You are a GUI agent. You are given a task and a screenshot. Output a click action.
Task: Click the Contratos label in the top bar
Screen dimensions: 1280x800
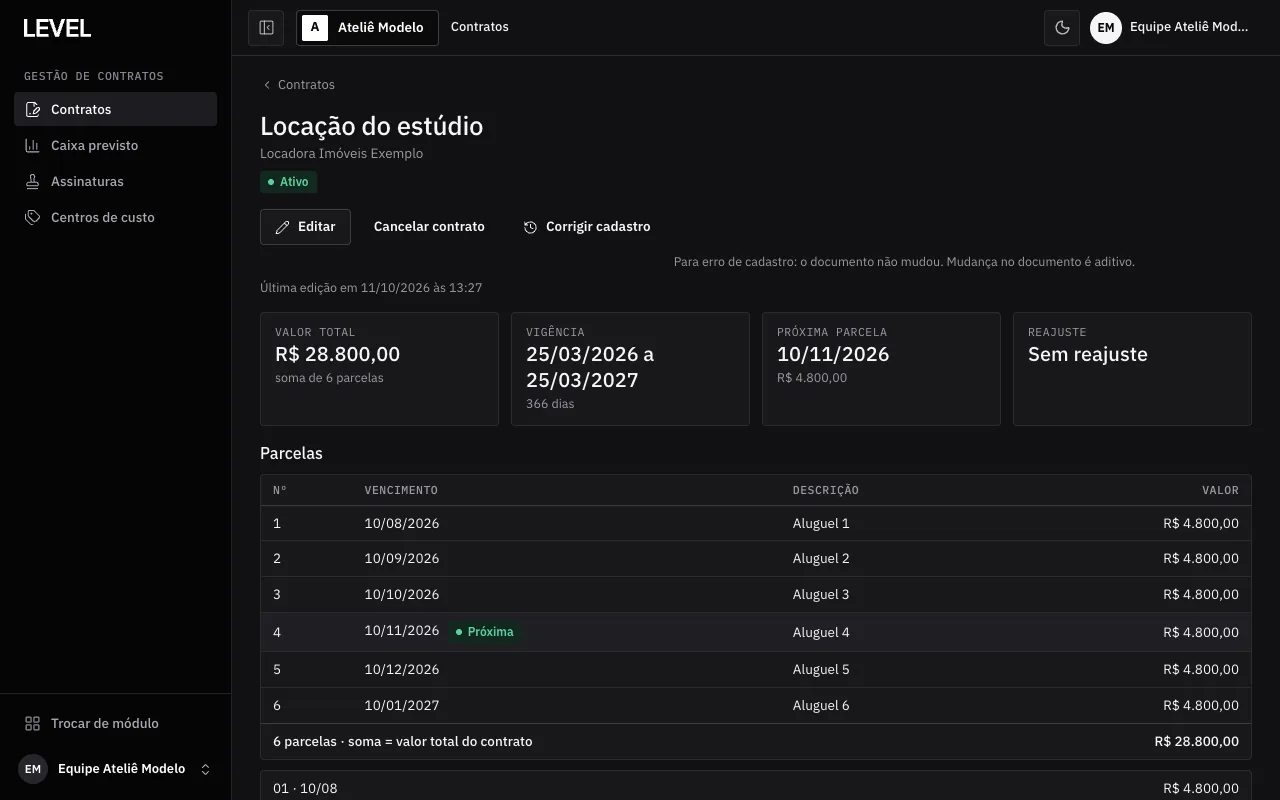(480, 27)
